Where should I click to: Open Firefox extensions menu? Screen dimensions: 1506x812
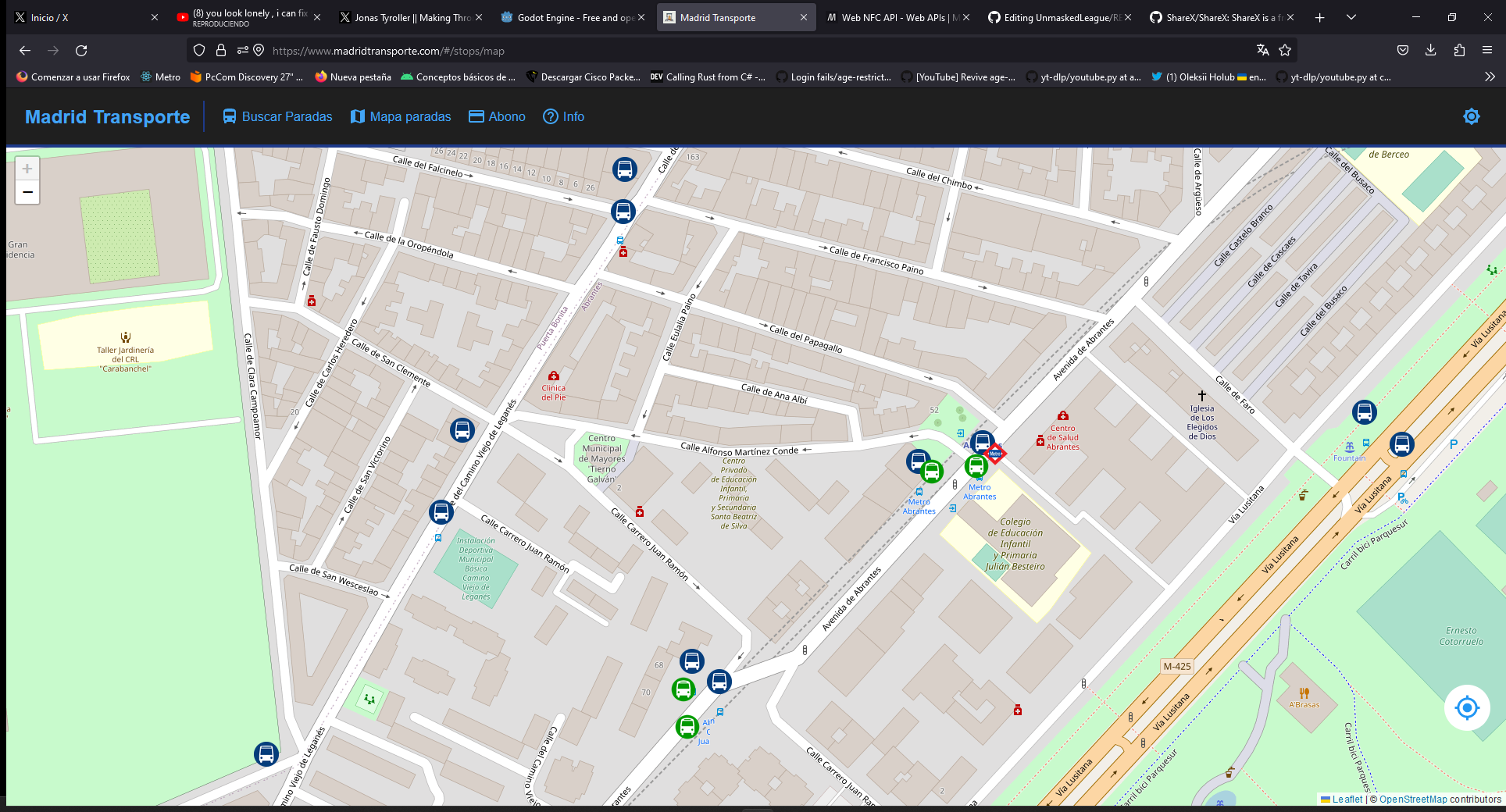(x=1459, y=51)
